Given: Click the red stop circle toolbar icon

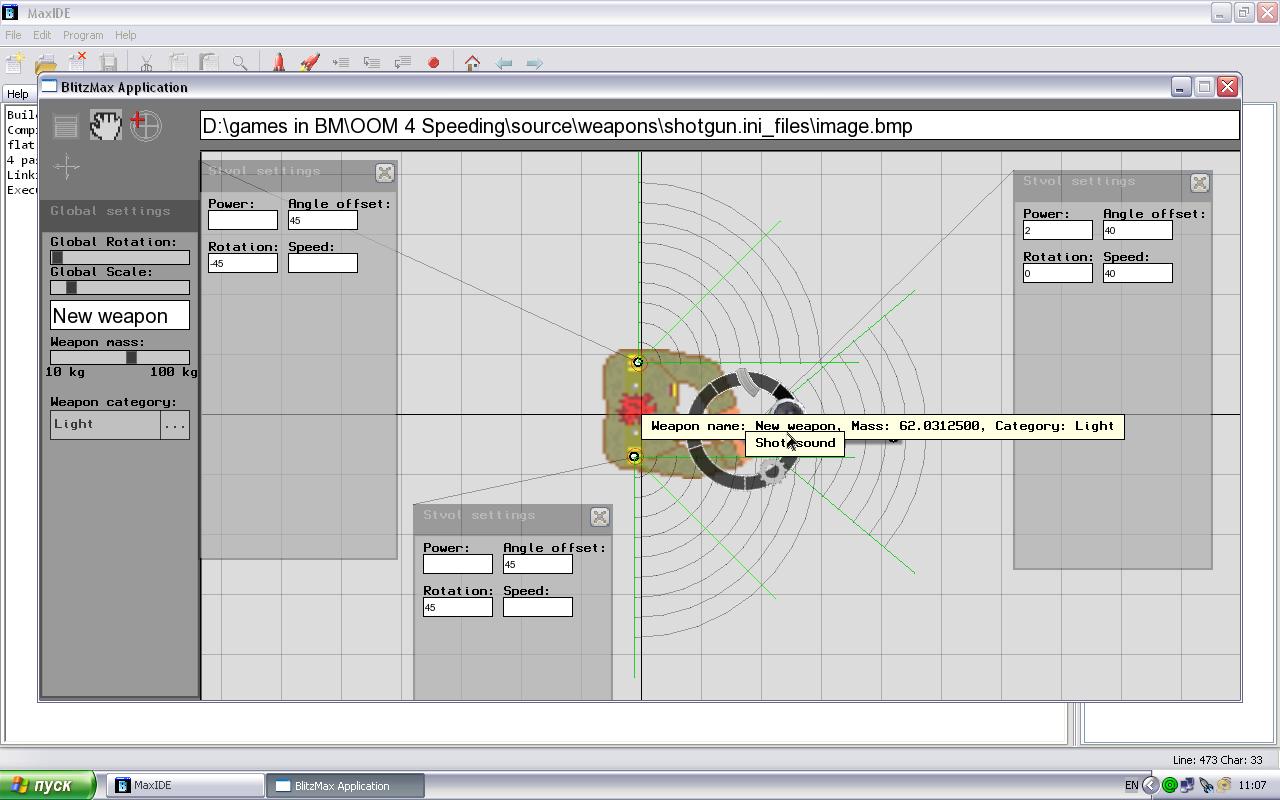Looking at the screenshot, I should (x=433, y=62).
